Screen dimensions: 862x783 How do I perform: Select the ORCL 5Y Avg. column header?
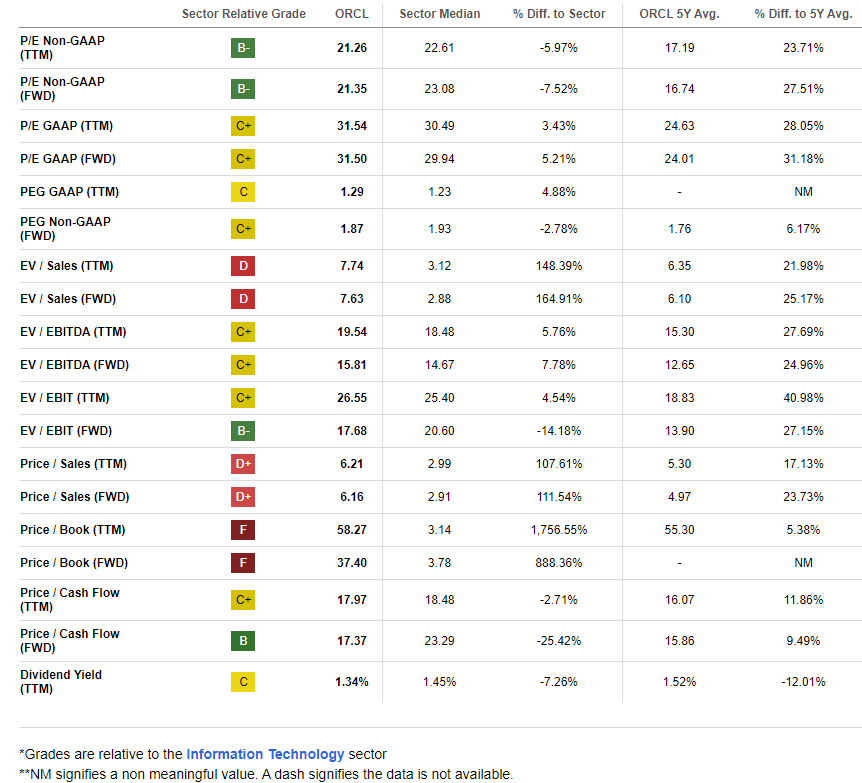pyautogui.click(x=679, y=14)
